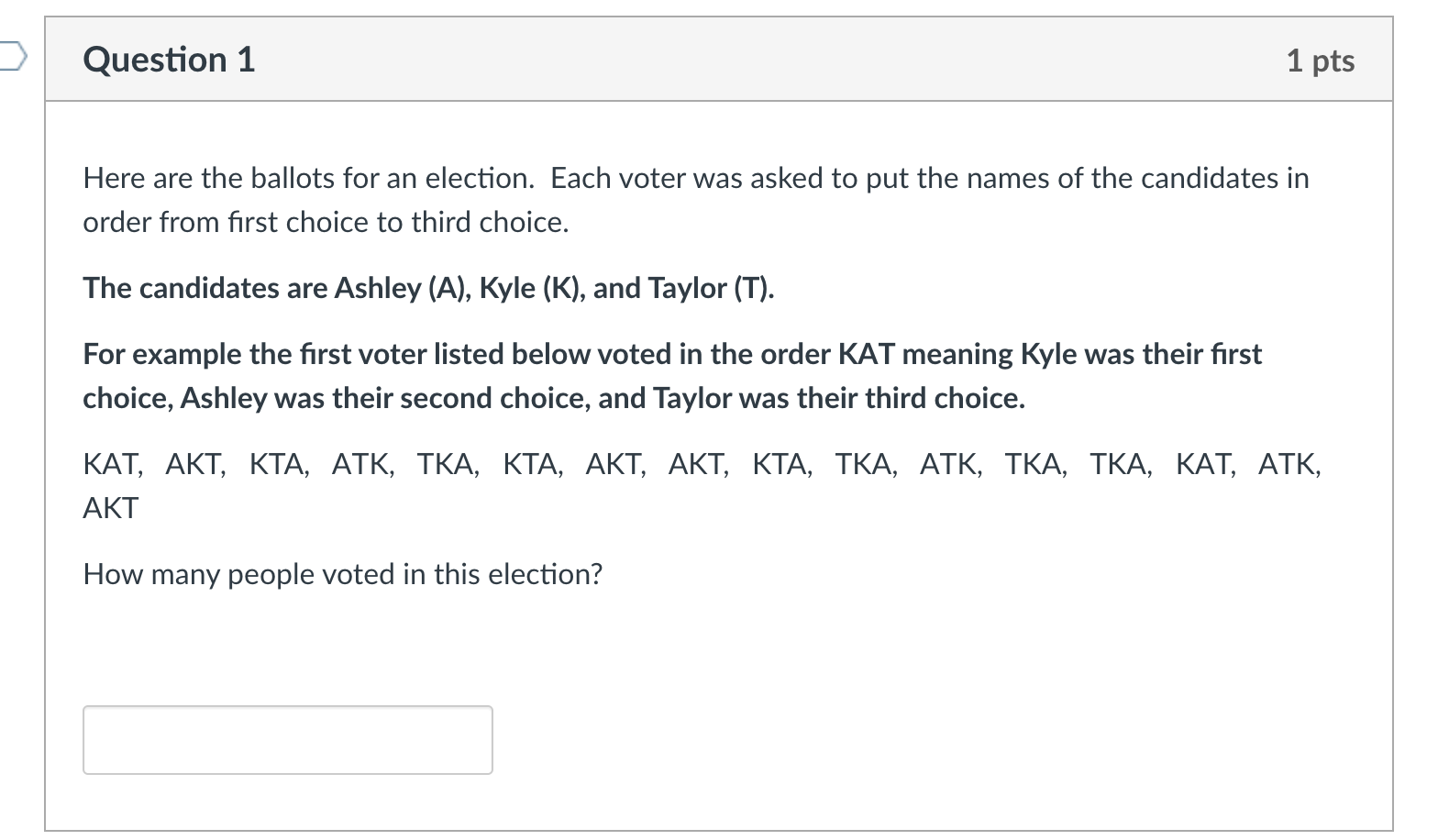Click the second ballot AKT after the first KAT

pyautogui.click(x=194, y=464)
